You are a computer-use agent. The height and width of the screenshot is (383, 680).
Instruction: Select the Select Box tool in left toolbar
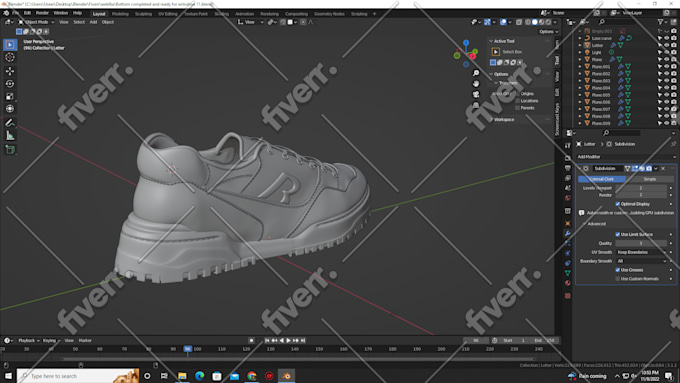(x=10, y=44)
